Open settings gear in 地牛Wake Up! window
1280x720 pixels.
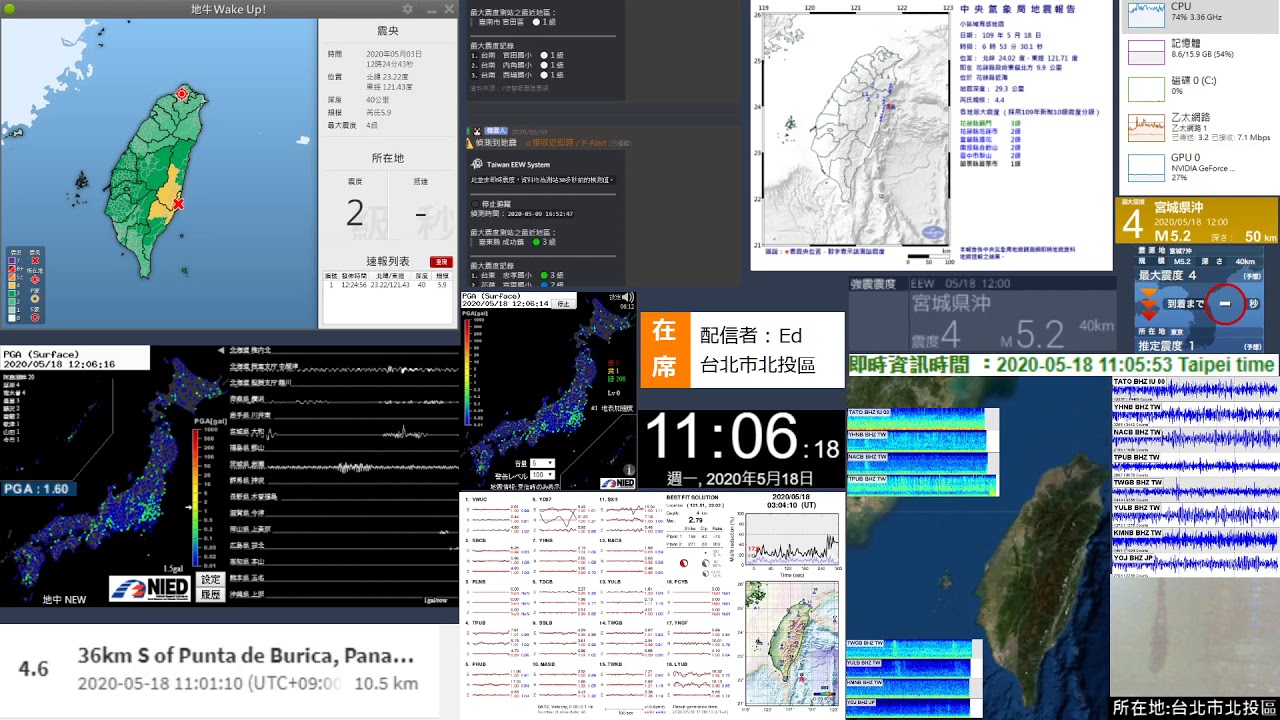point(408,9)
